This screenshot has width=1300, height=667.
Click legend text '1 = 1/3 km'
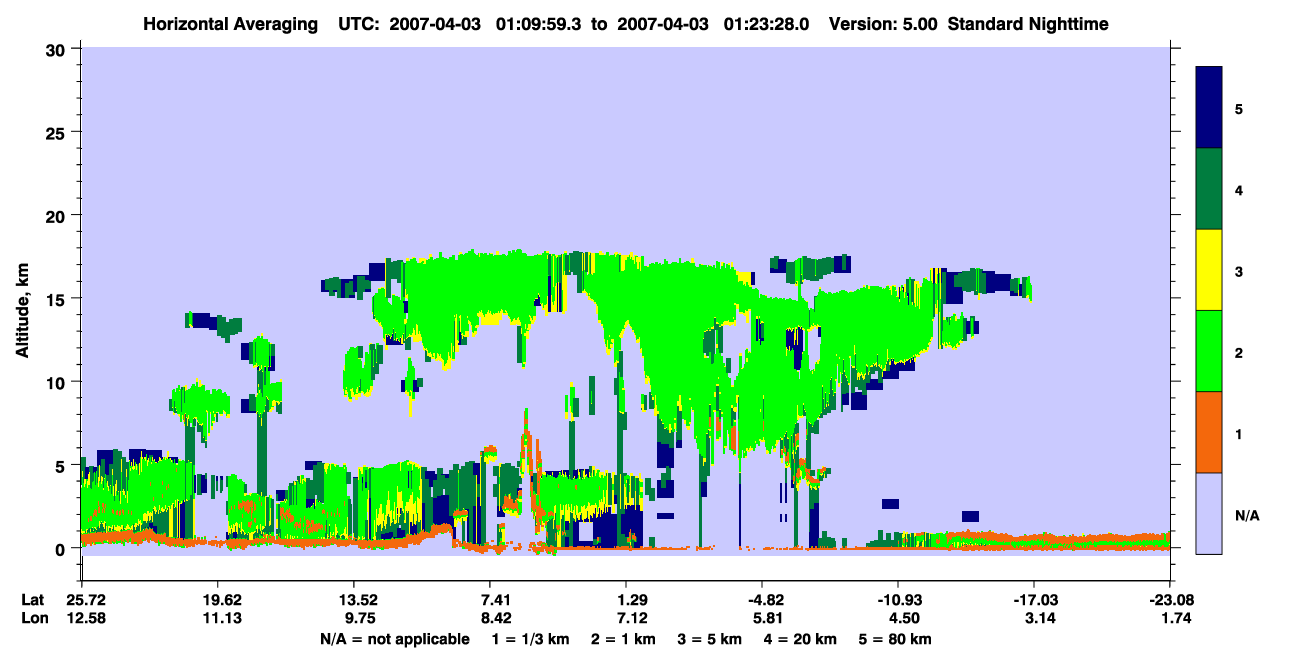click(x=531, y=639)
